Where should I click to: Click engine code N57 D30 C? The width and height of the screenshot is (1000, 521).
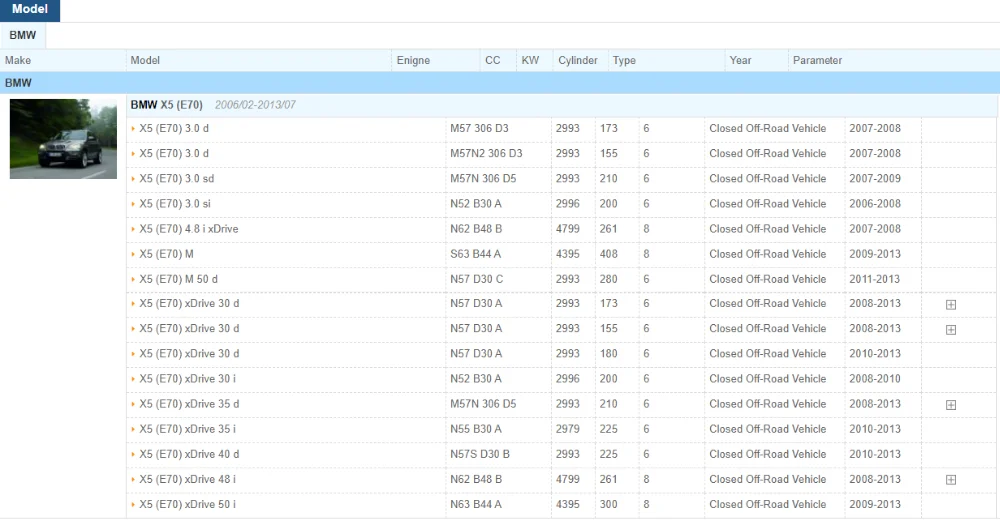[476, 279]
